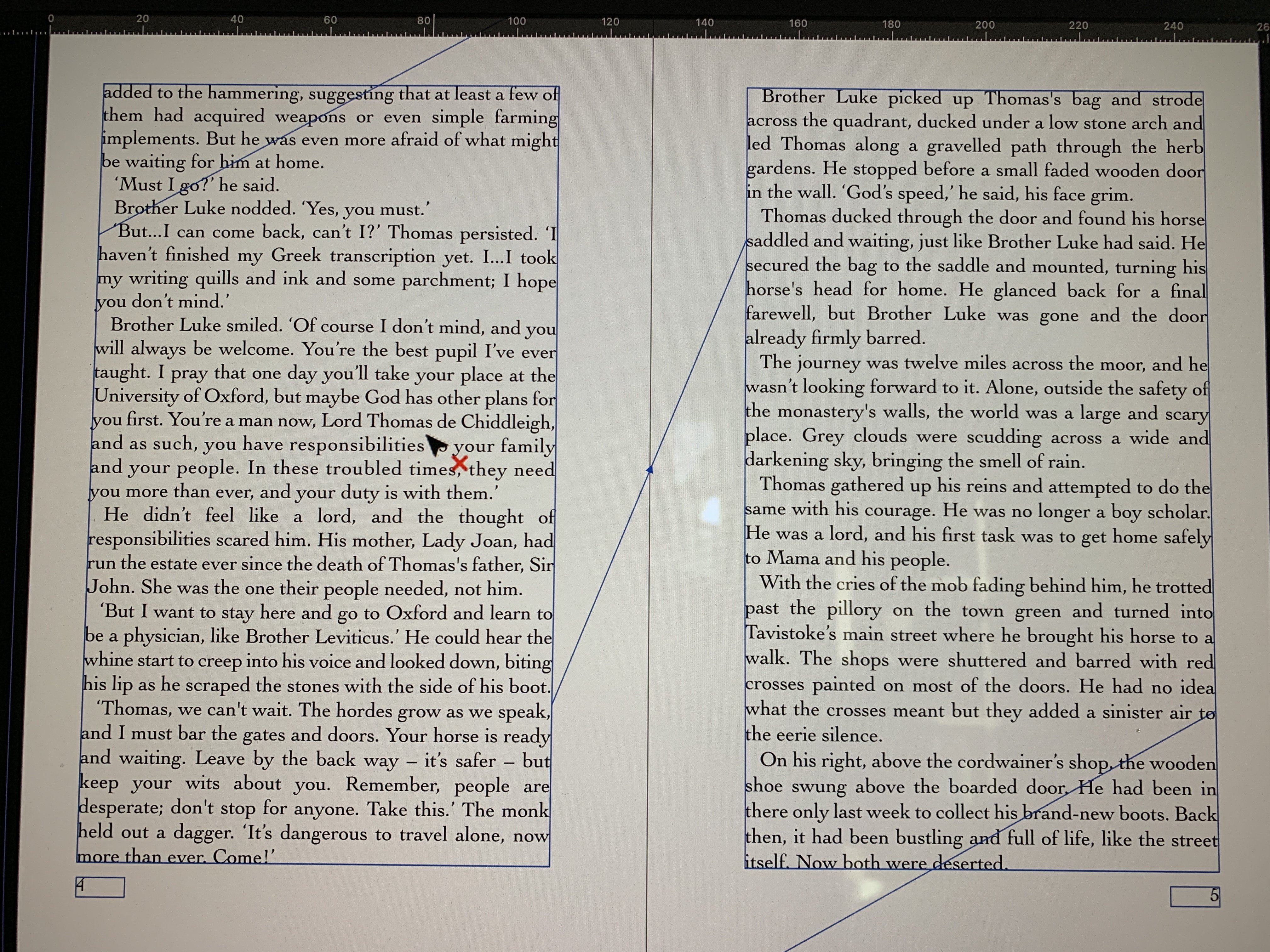1270x952 pixels.
Task: Click line "He didn't feel like a lord"
Action: 329,517
